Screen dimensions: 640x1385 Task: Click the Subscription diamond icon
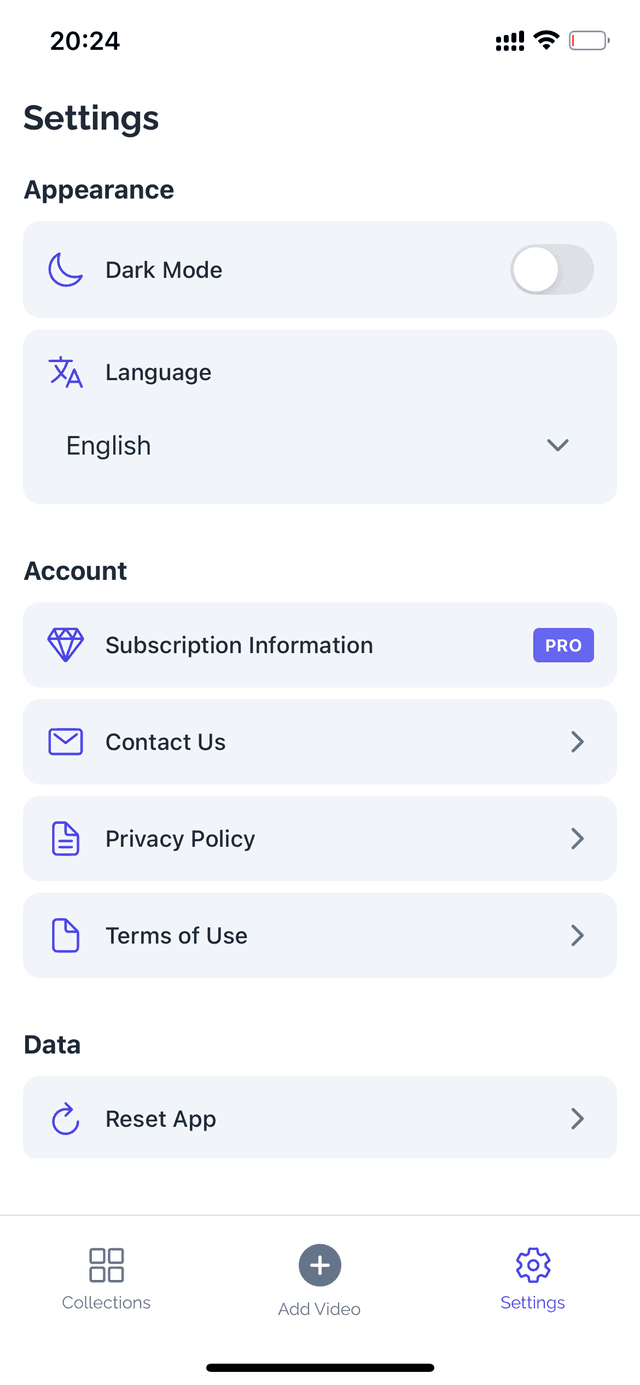coord(66,645)
